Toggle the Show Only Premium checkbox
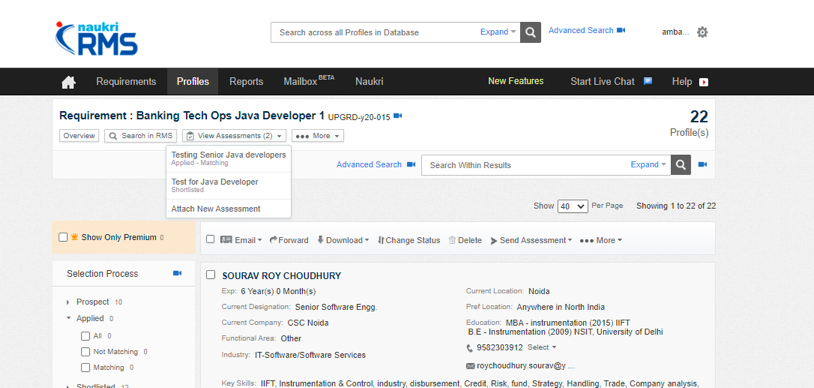This screenshot has width=814, height=388. click(x=63, y=237)
